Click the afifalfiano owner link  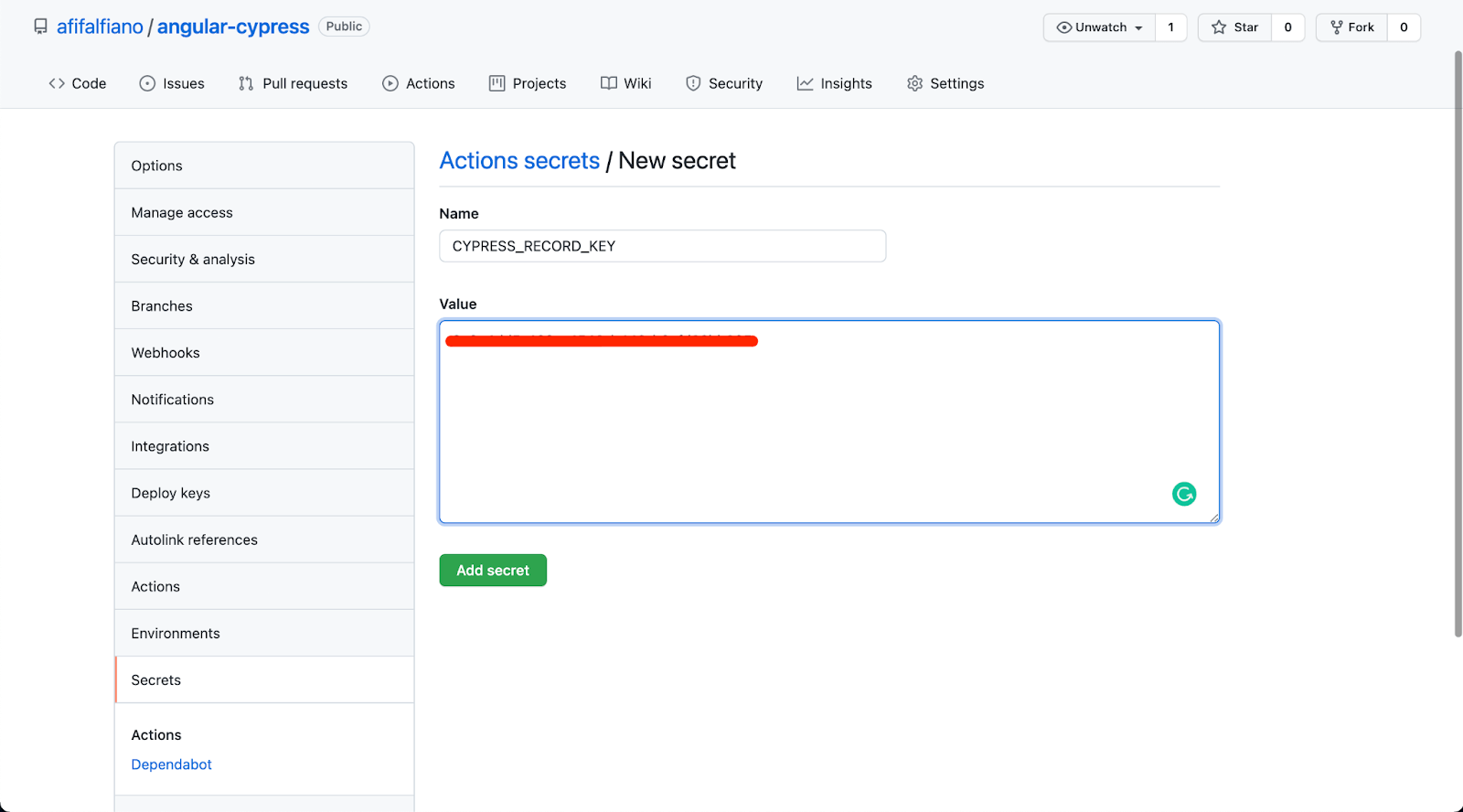100,27
